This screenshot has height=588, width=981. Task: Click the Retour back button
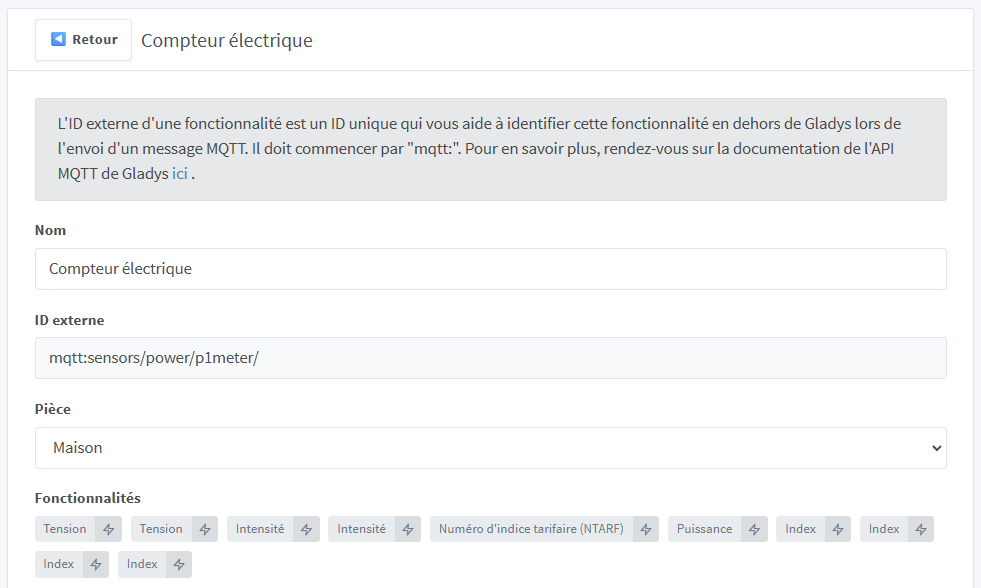(84, 40)
